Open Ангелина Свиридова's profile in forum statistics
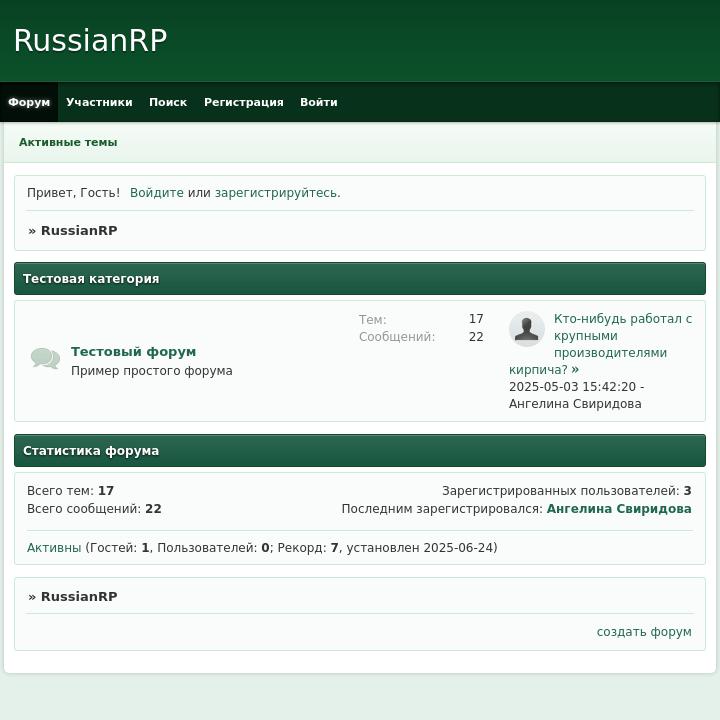The height and width of the screenshot is (720, 720). [x=618, y=509]
